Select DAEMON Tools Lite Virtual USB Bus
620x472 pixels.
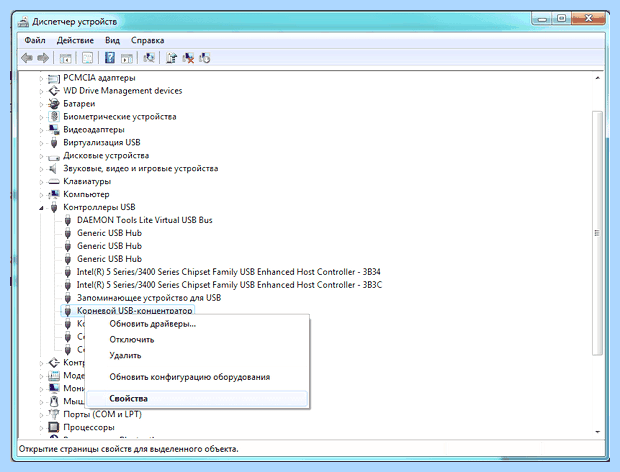click(144, 220)
